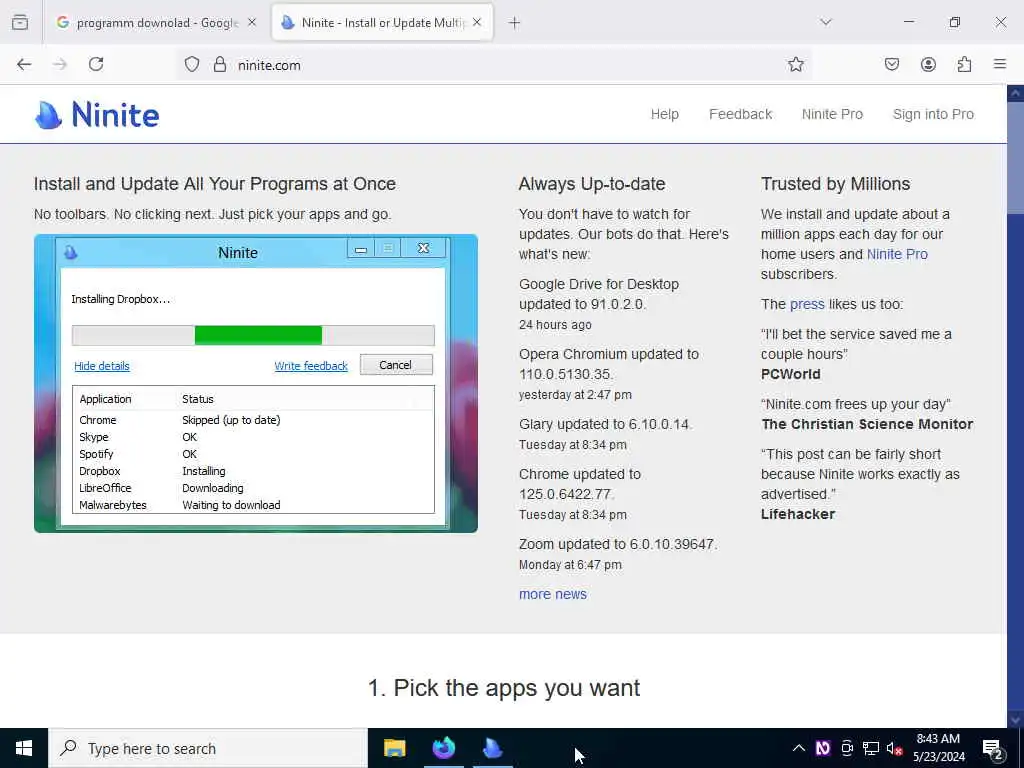Screen dimensions: 1024x768
Task: Click the scrollbar down arrow
Action: coord(1016,719)
